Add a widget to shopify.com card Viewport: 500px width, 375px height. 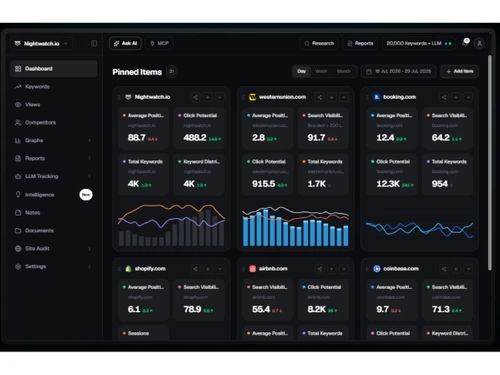pyautogui.click(x=208, y=269)
